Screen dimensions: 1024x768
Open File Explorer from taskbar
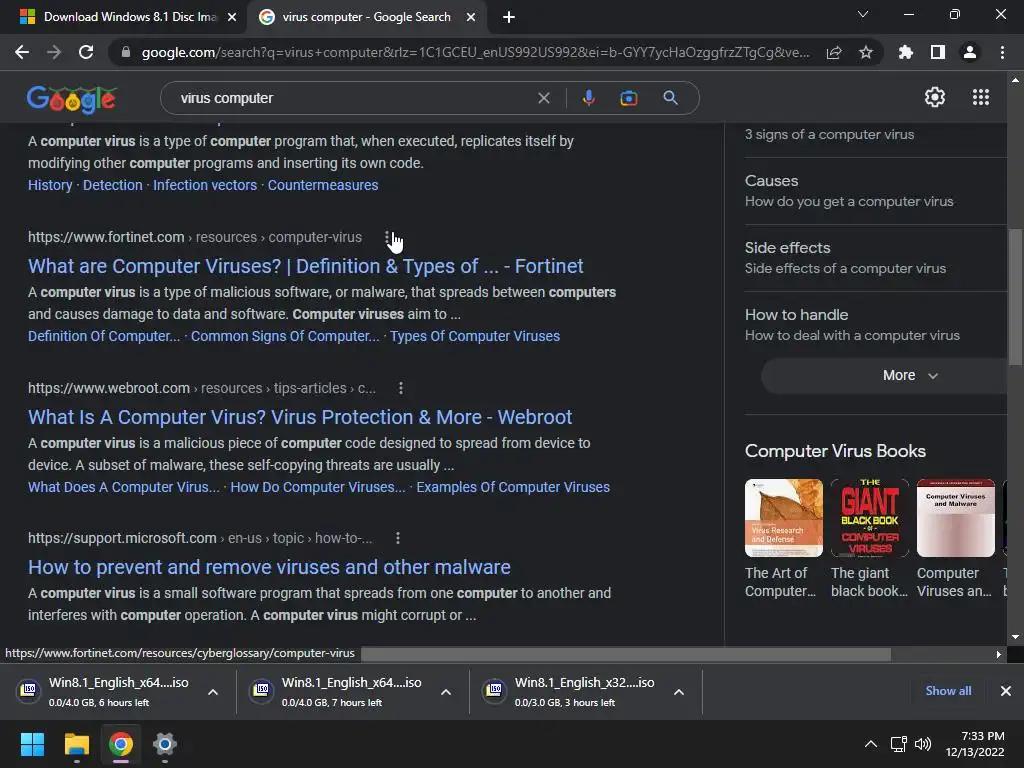coord(76,744)
